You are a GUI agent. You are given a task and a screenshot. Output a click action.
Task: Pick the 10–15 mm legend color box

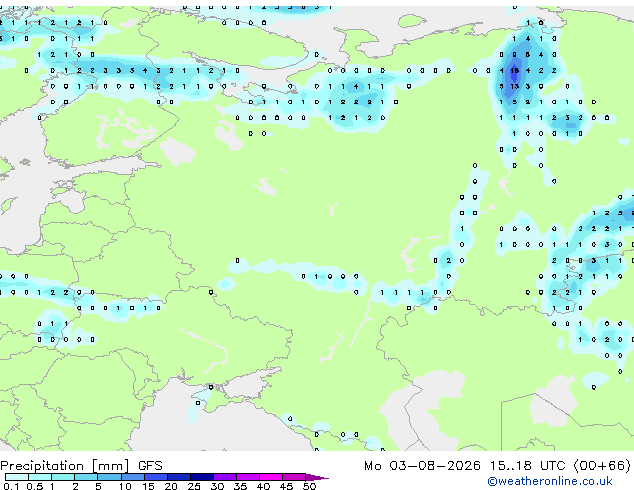point(132,477)
